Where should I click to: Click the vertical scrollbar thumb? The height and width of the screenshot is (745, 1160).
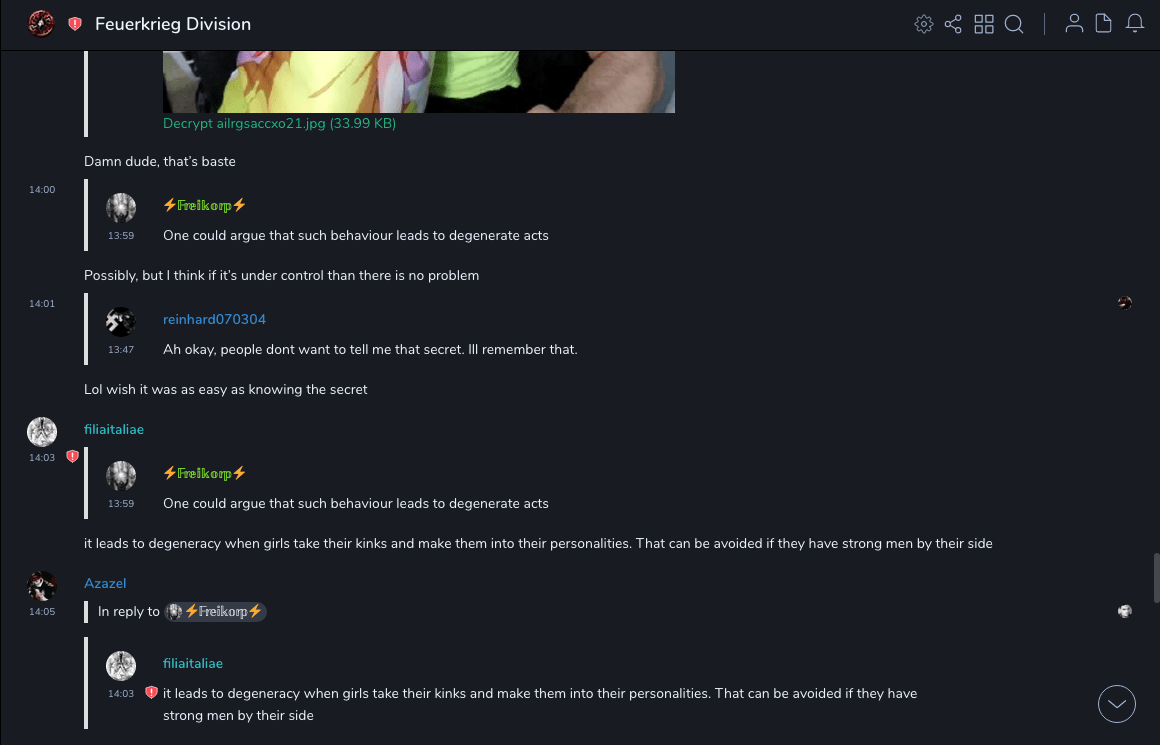1156,577
